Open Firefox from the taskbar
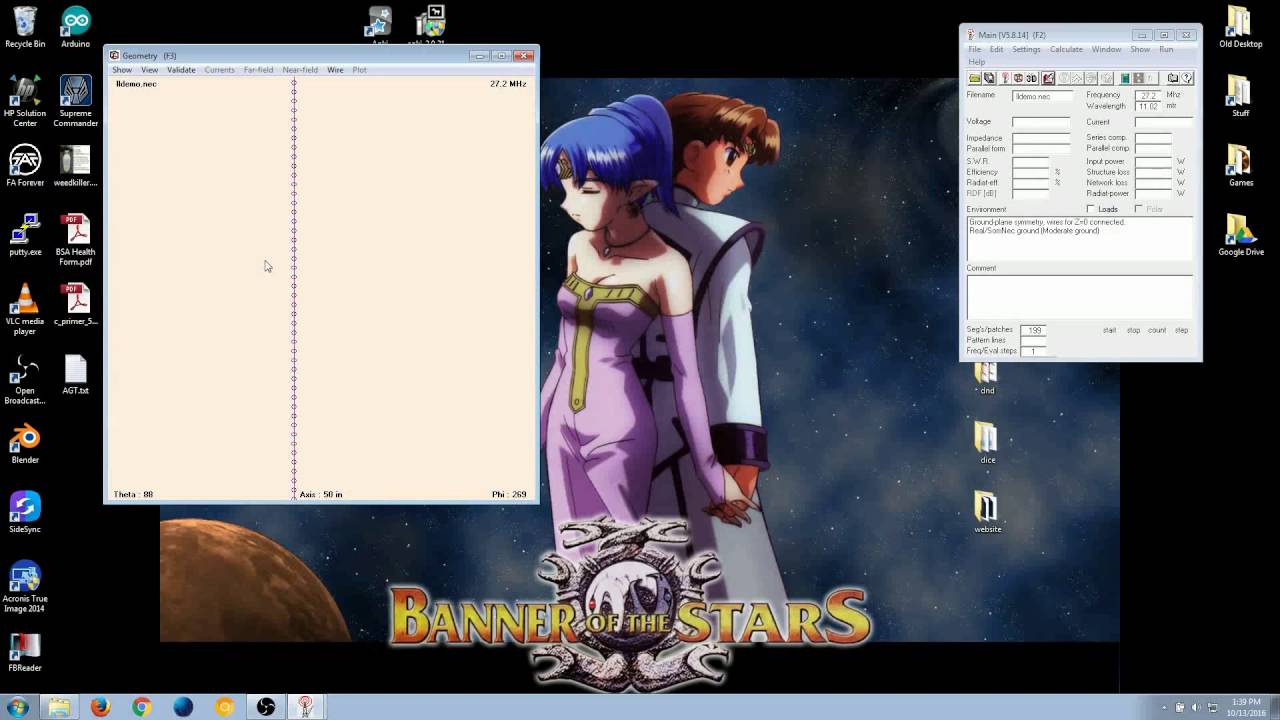This screenshot has width=1280, height=720. (100, 707)
